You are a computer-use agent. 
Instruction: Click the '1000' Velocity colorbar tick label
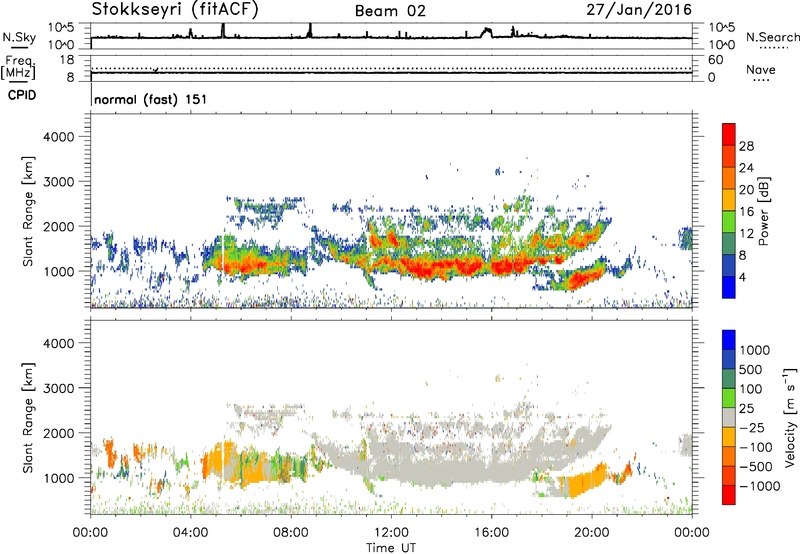click(755, 350)
